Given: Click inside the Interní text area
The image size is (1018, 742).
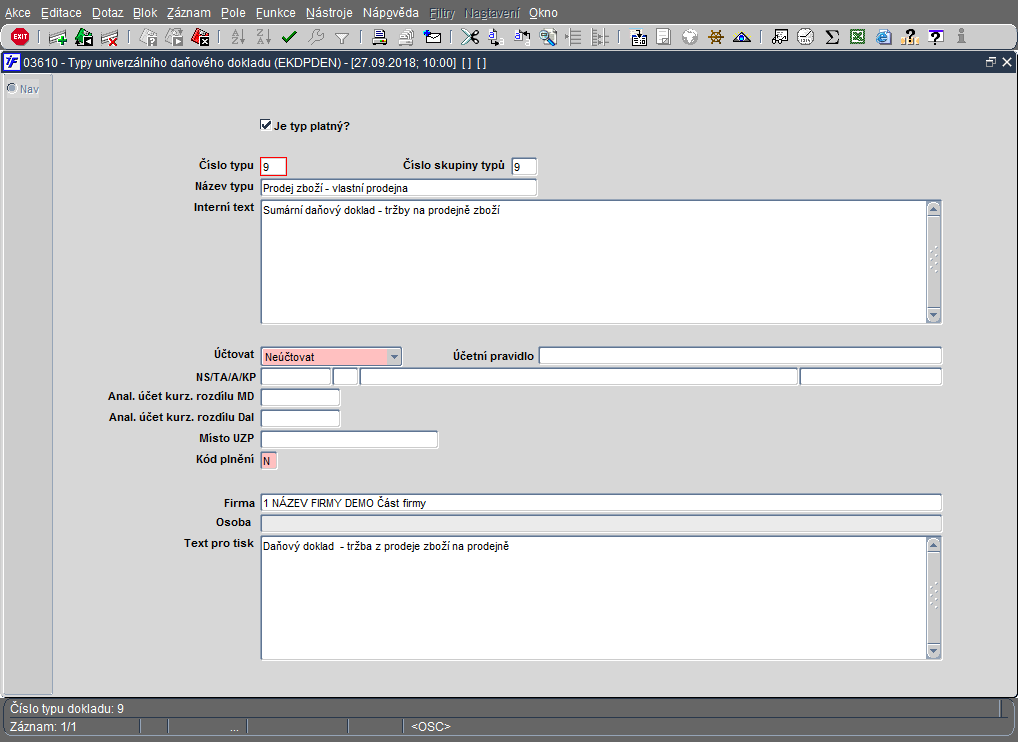Looking at the screenshot, I should 594,262.
